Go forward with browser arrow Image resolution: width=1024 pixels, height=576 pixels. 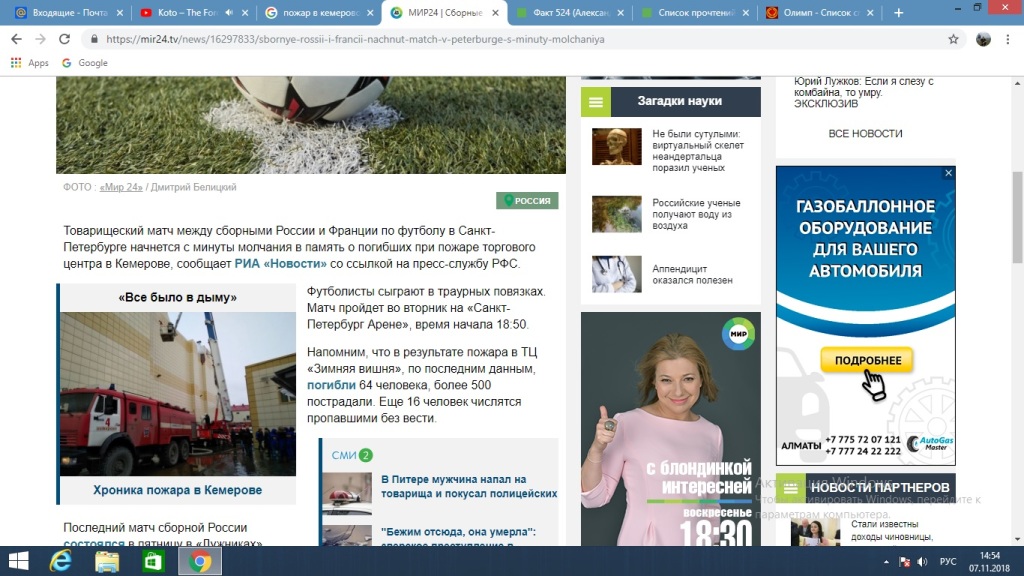[x=40, y=39]
